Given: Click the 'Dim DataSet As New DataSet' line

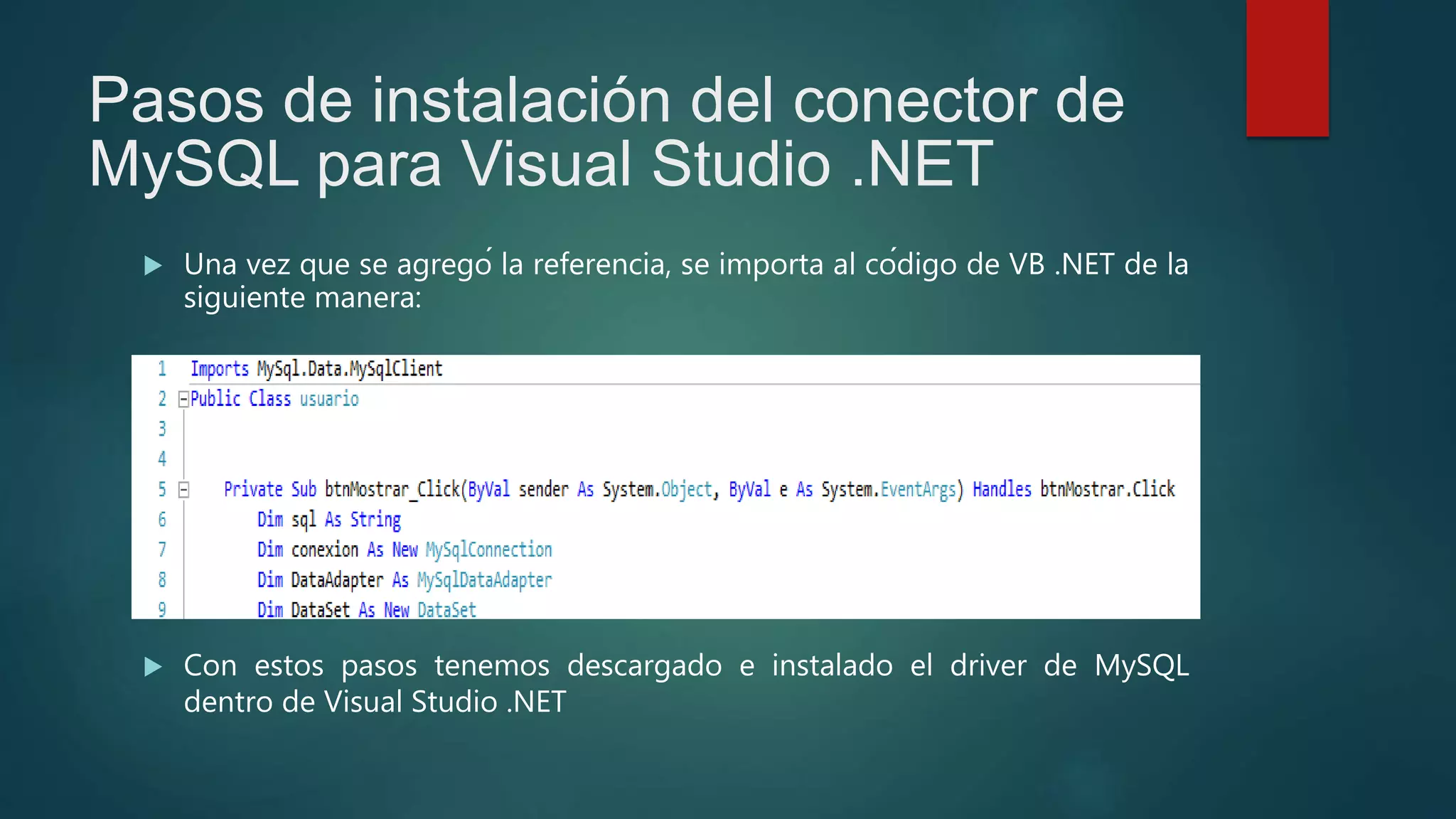Looking at the screenshot, I should click(x=367, y=610).
